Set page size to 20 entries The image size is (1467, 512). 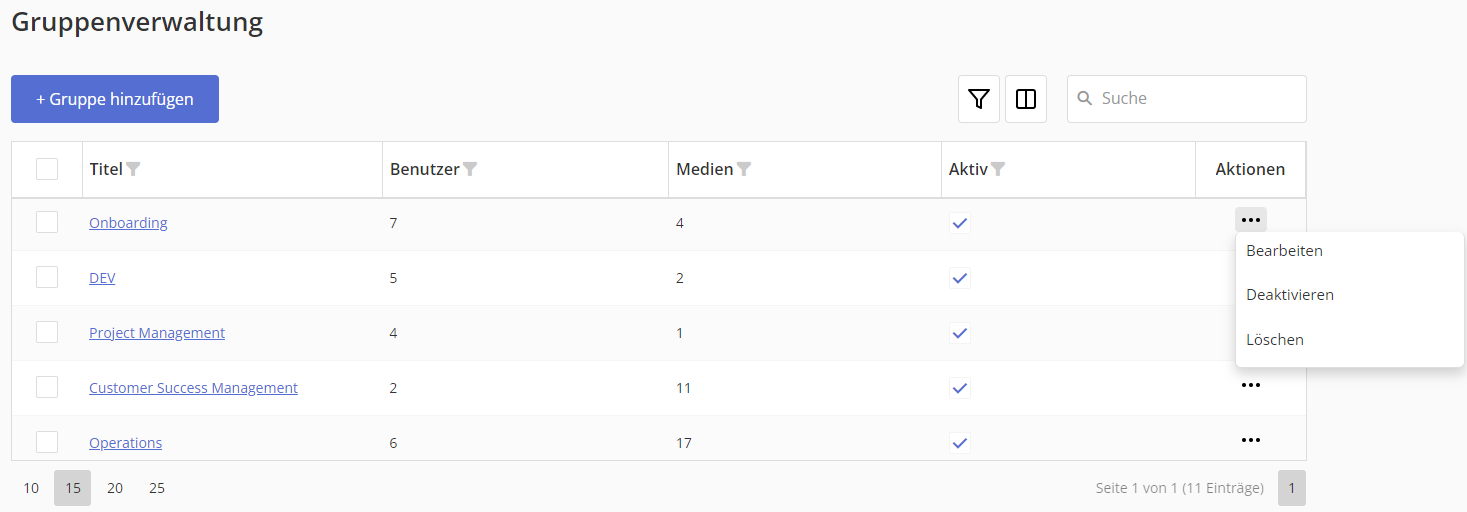[115, 488]
